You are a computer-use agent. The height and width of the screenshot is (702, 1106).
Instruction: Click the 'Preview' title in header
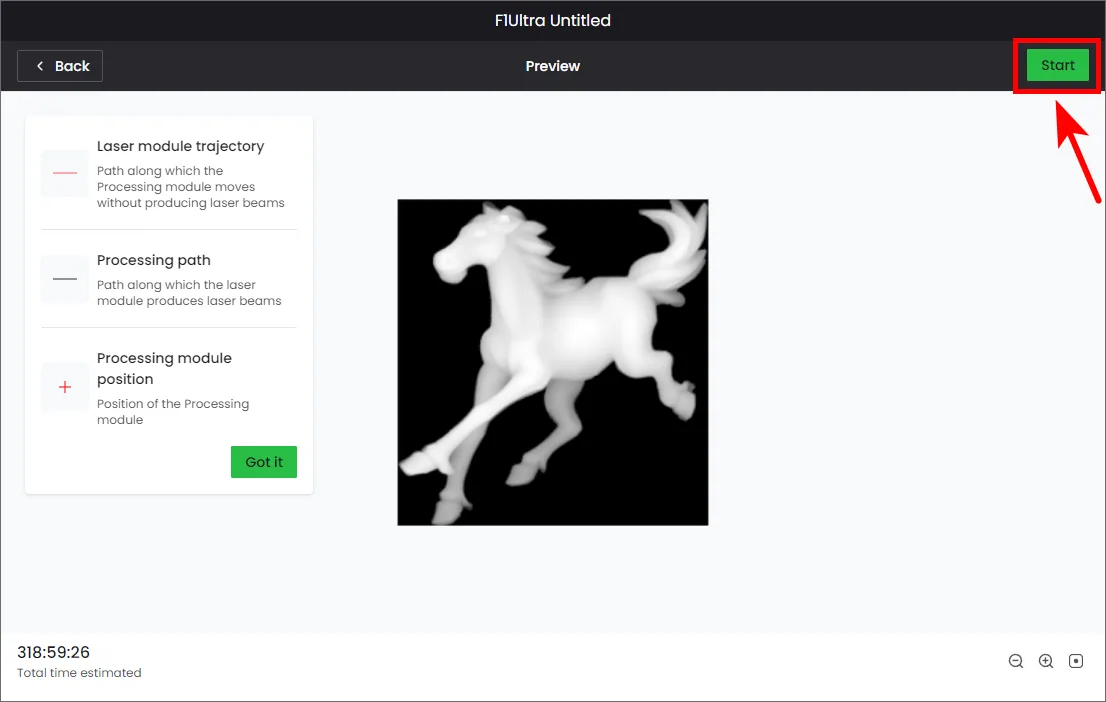click(x=553, y=66)
